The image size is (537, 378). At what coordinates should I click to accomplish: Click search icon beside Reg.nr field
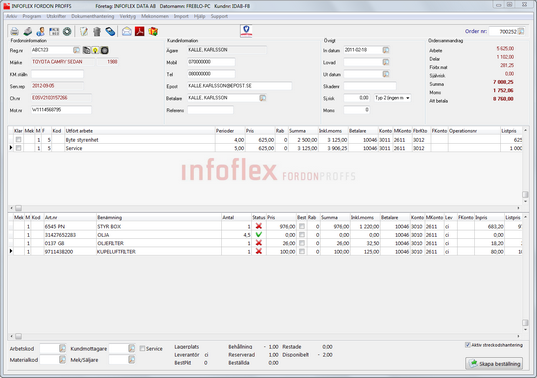(76, 50)
